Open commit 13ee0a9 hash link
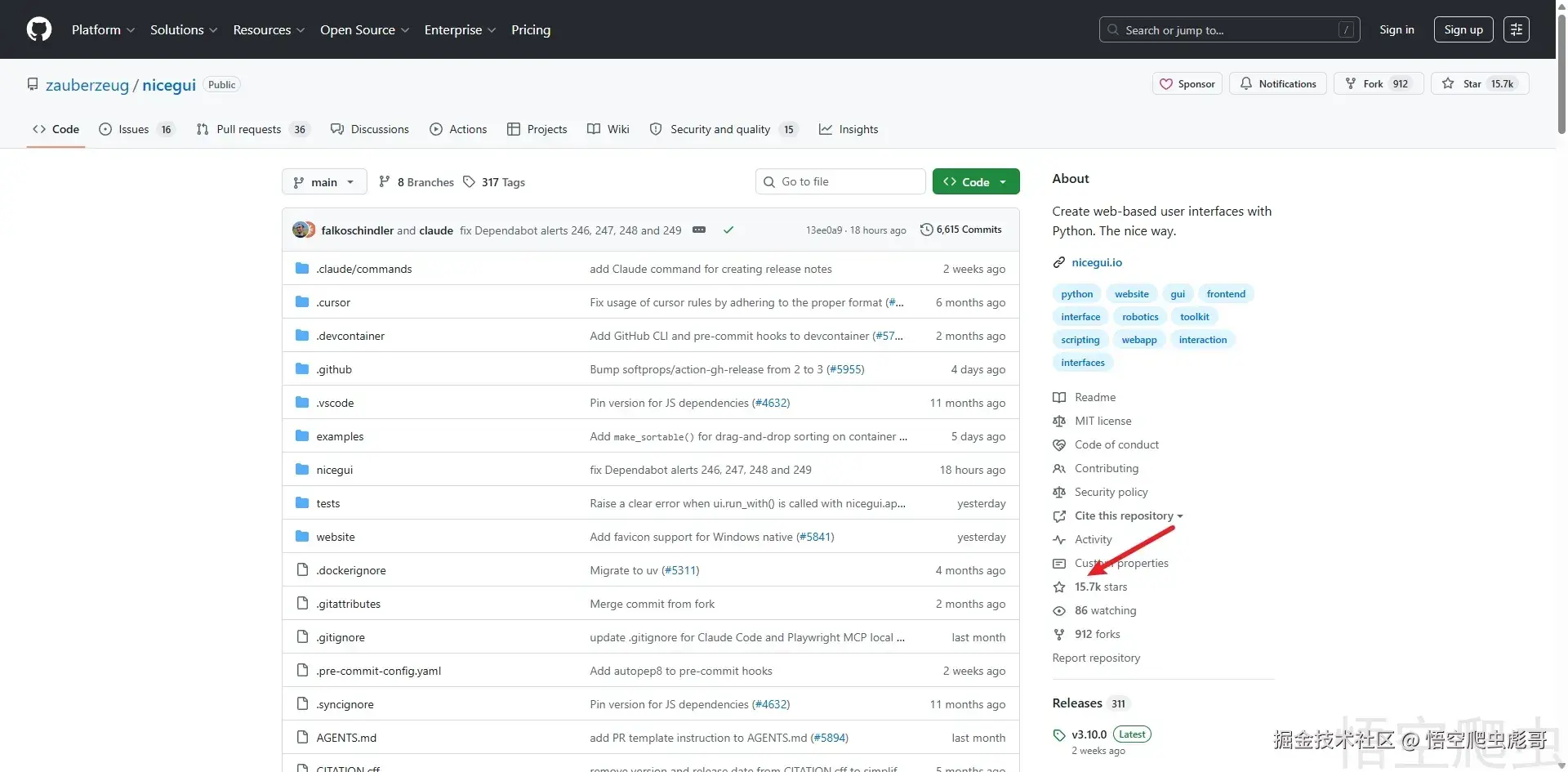 (824, 230)
